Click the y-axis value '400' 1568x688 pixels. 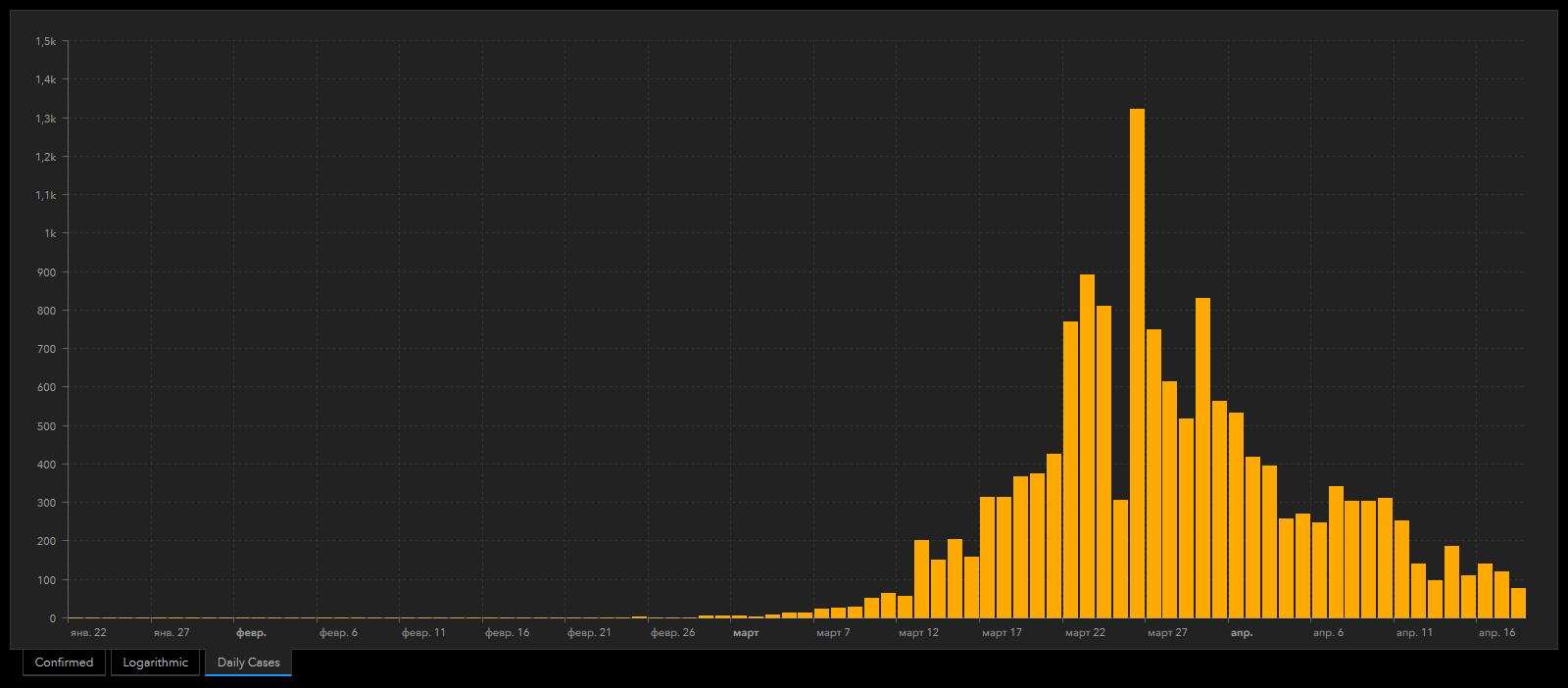pos(47,465)
